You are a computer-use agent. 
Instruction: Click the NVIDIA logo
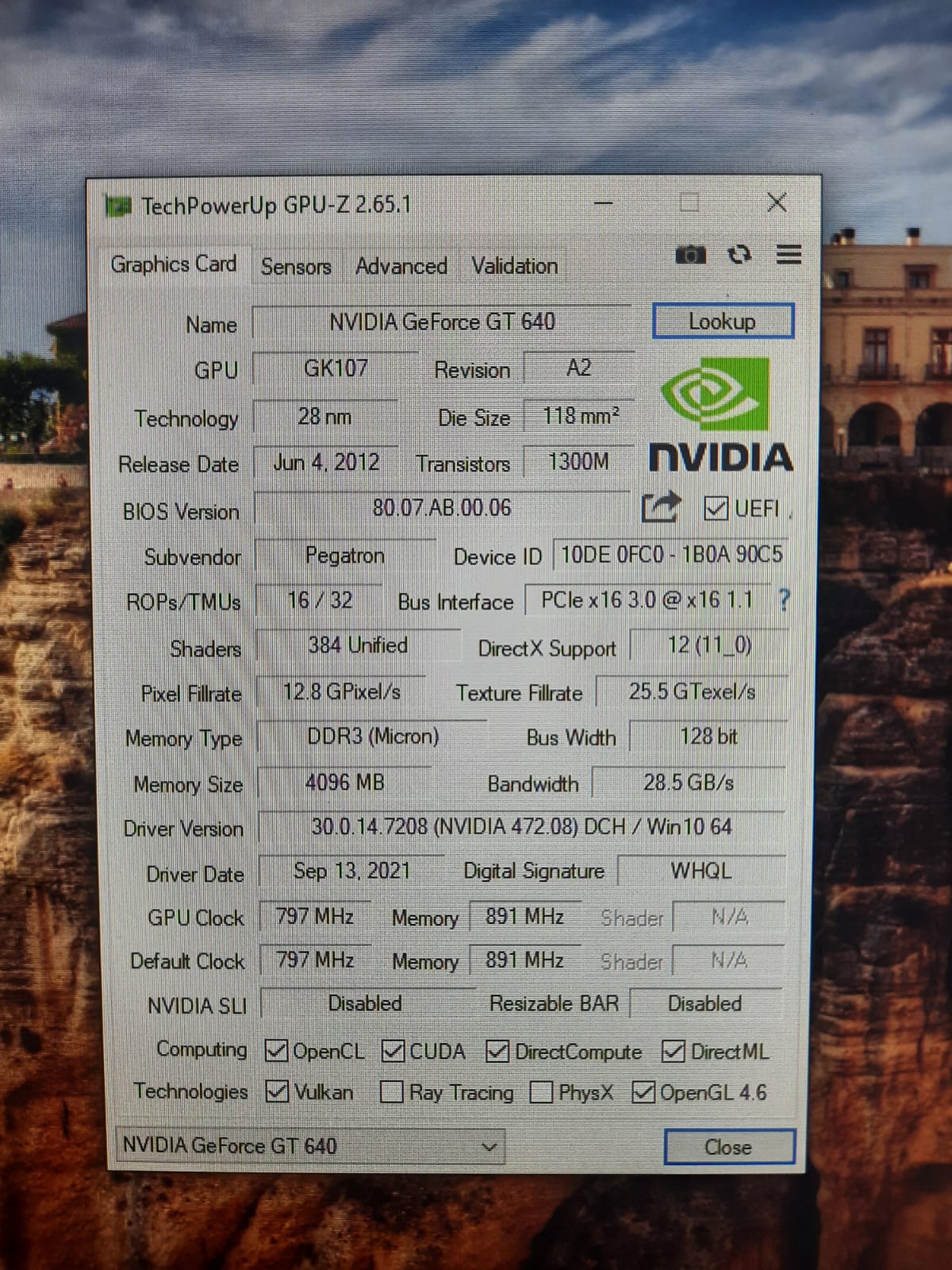coord(720,414)
